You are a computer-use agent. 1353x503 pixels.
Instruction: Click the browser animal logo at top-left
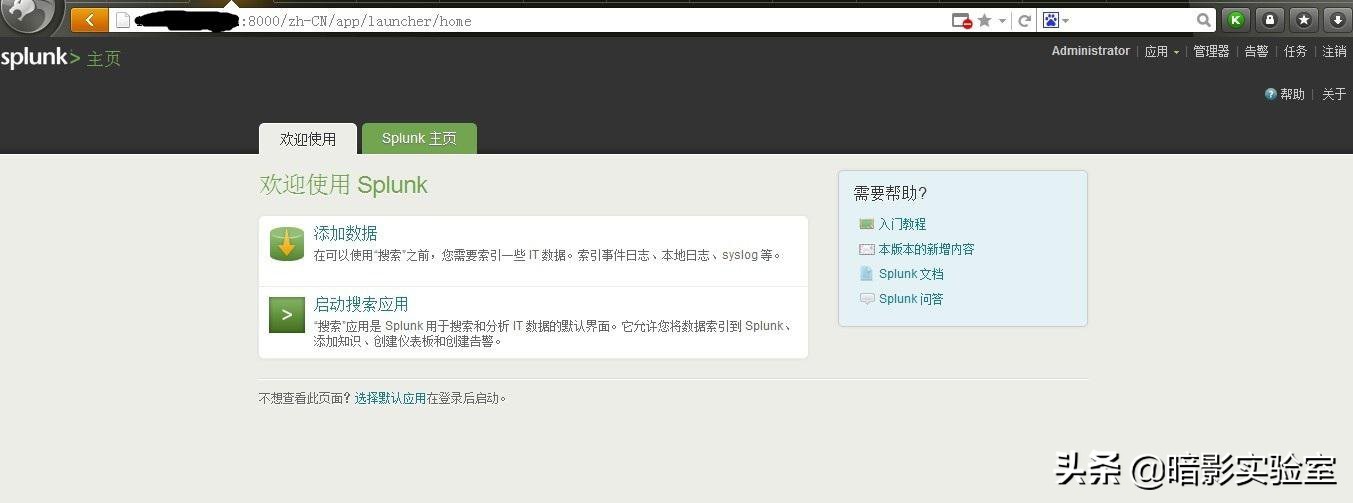click(30, 17)
